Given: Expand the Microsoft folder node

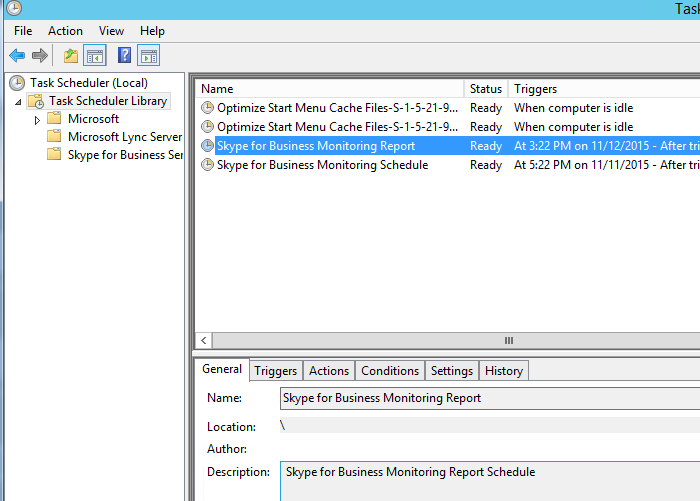Looking at the screenshot, I should (37, 120).
